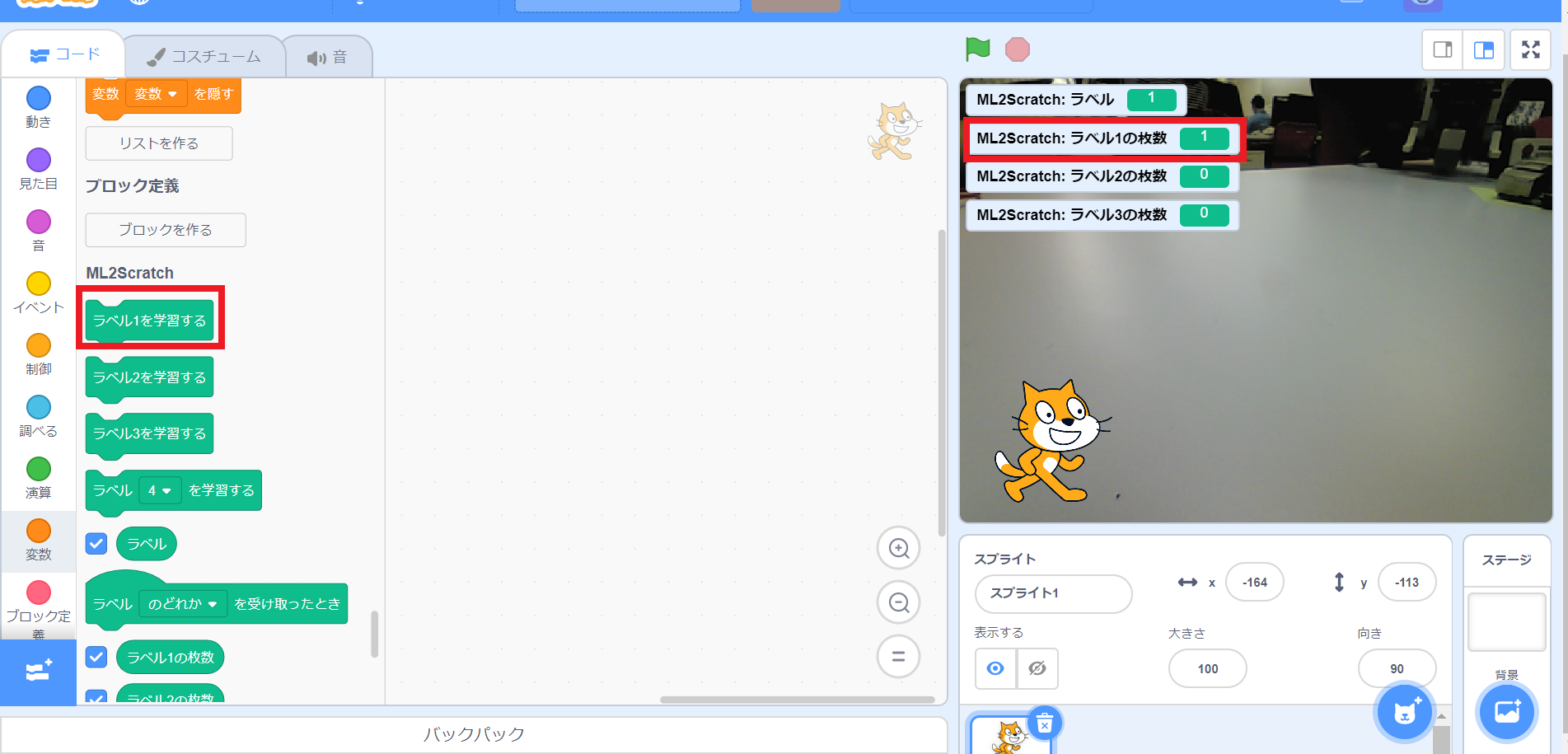1568x754 pixels.
Task: Select the 動き (Motion) category
Action: point(39,108)
